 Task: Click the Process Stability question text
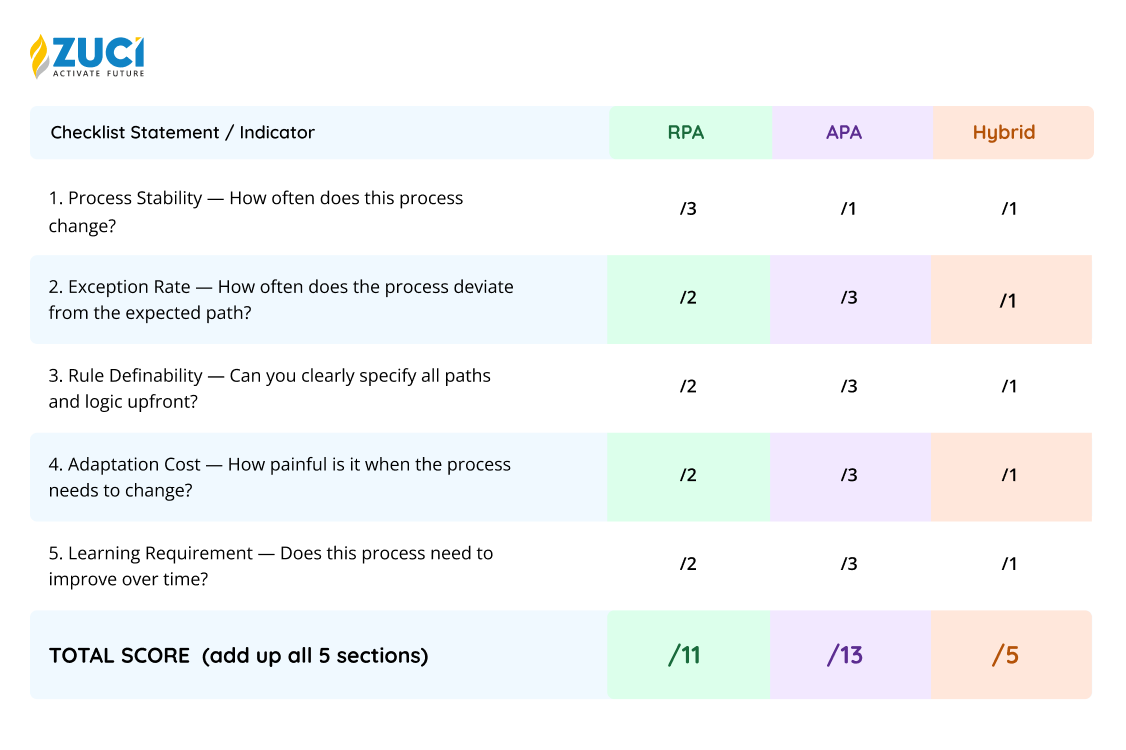[256, 211]
